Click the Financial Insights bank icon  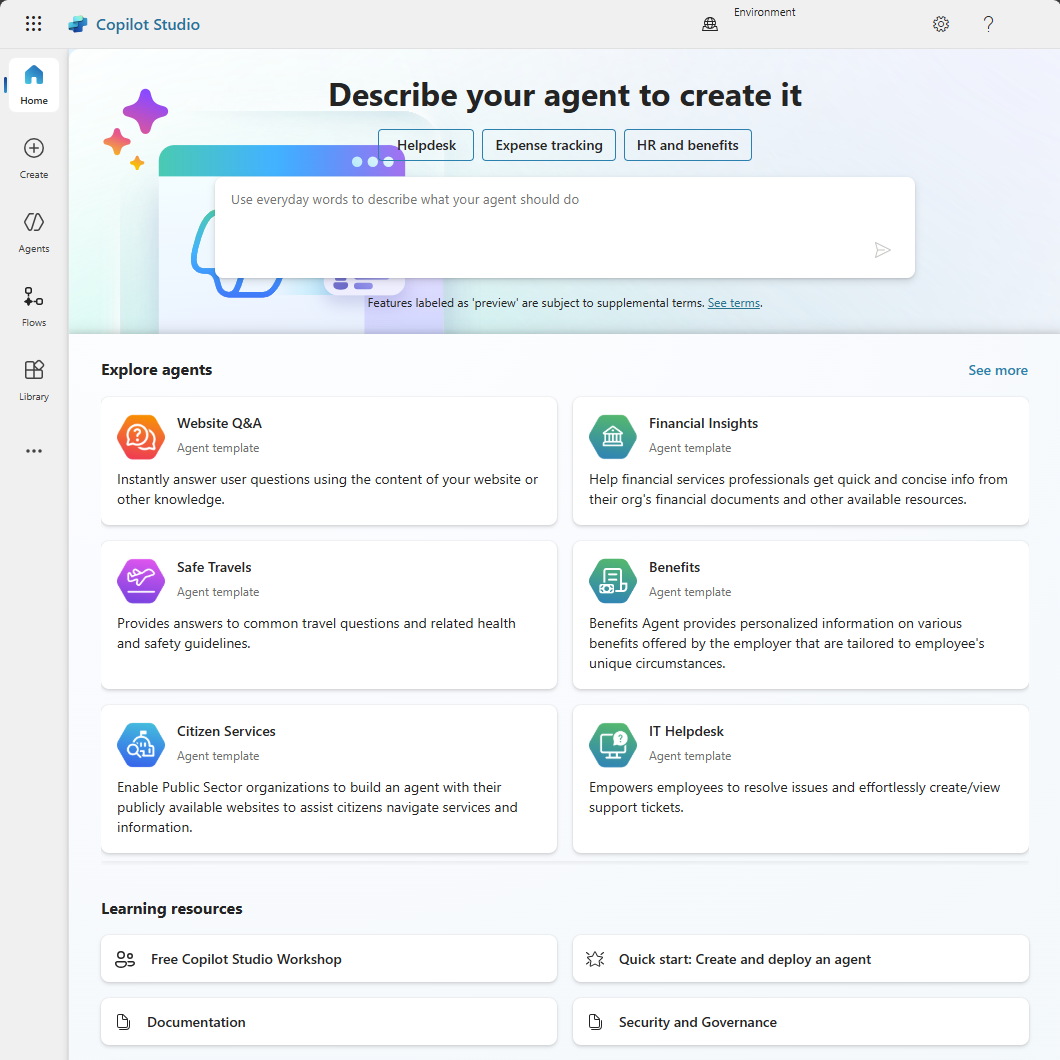coord(612,437)
